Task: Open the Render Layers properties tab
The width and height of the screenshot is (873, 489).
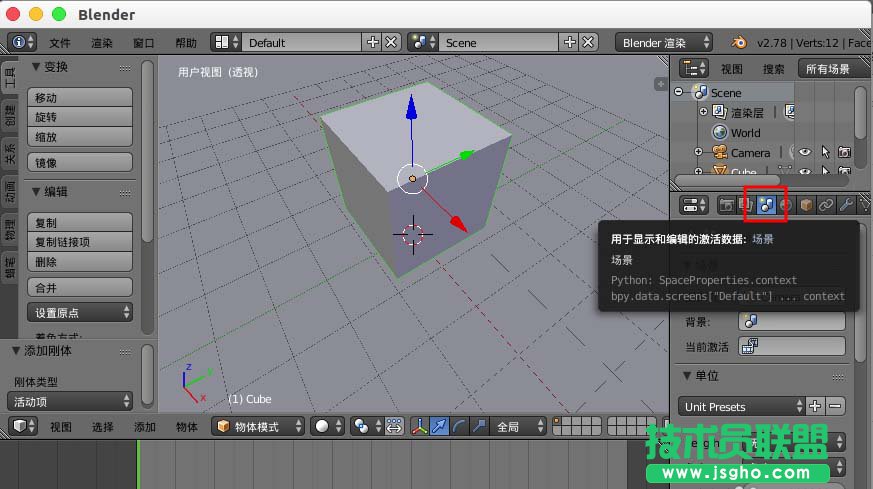Action: pyautogui.click(x=746, y=205)
